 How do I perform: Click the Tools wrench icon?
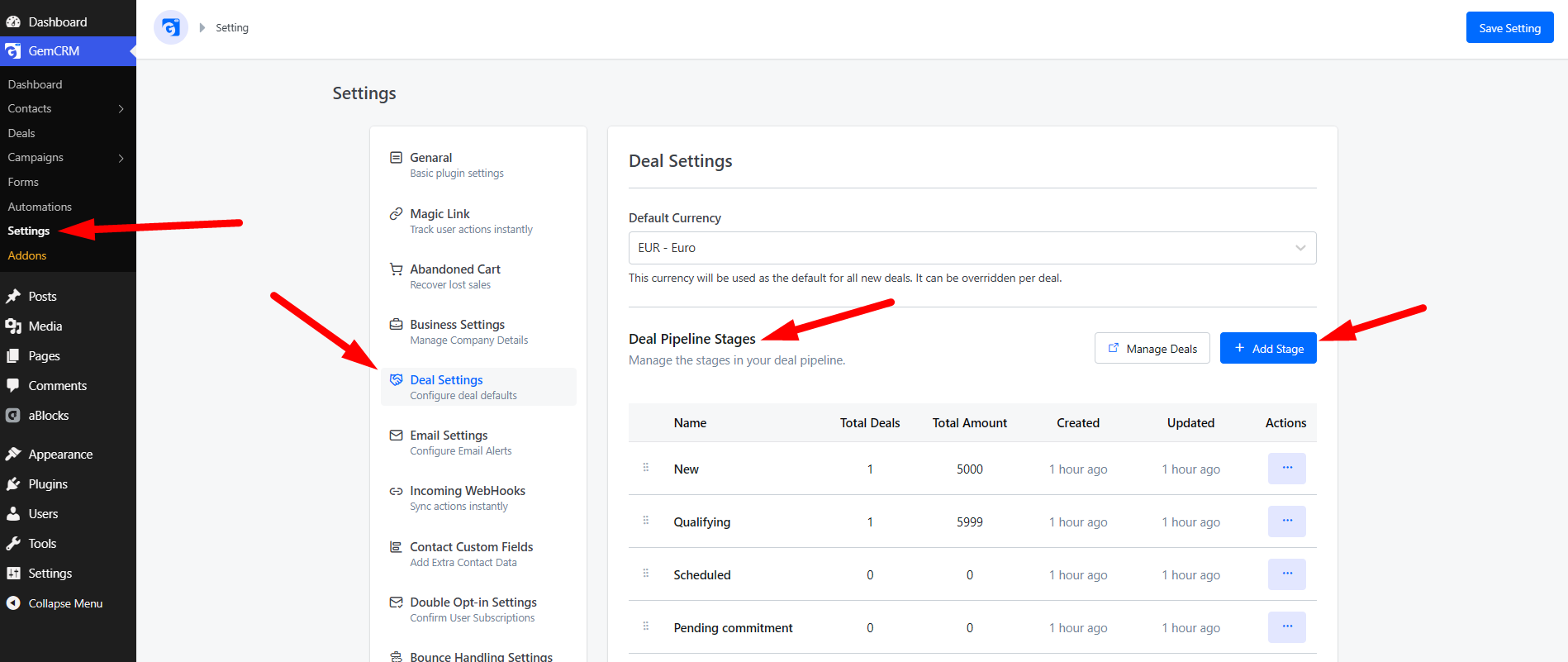tap(13, 544)
